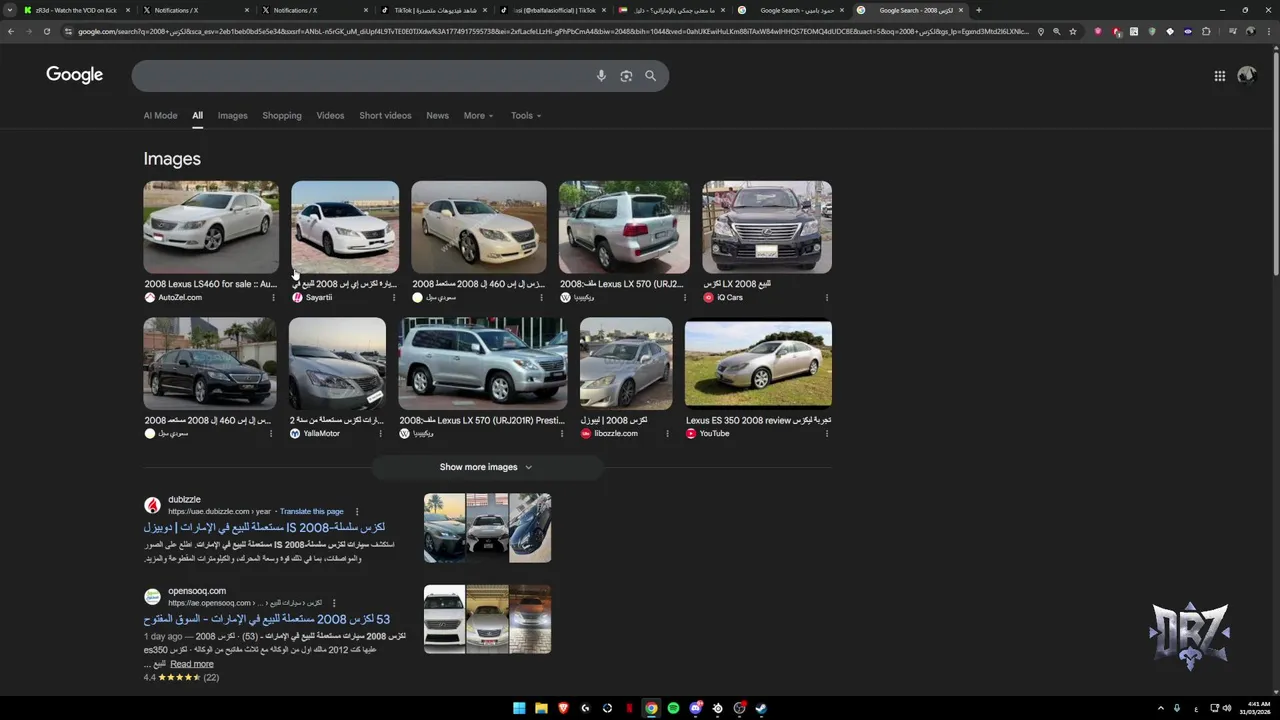Open more options for AutoZel.com image

click(x=273, y=298)
